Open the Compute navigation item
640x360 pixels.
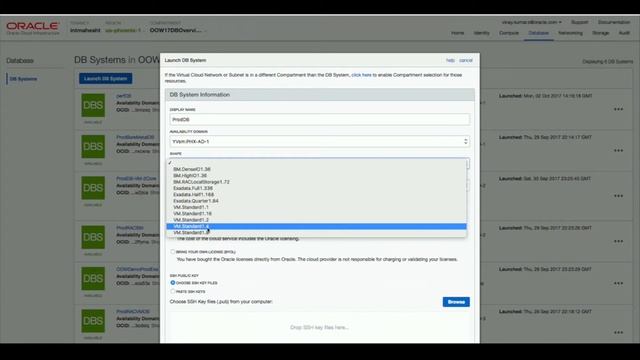509,33
